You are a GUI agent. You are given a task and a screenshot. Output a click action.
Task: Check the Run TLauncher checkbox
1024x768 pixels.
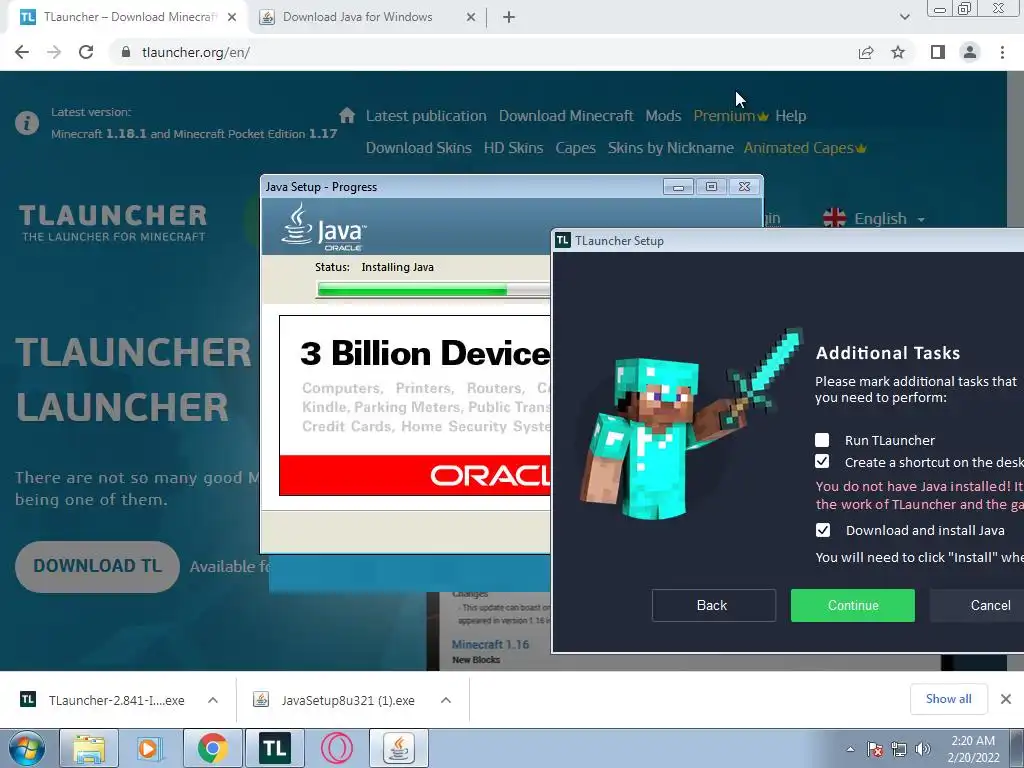[822, 440]
